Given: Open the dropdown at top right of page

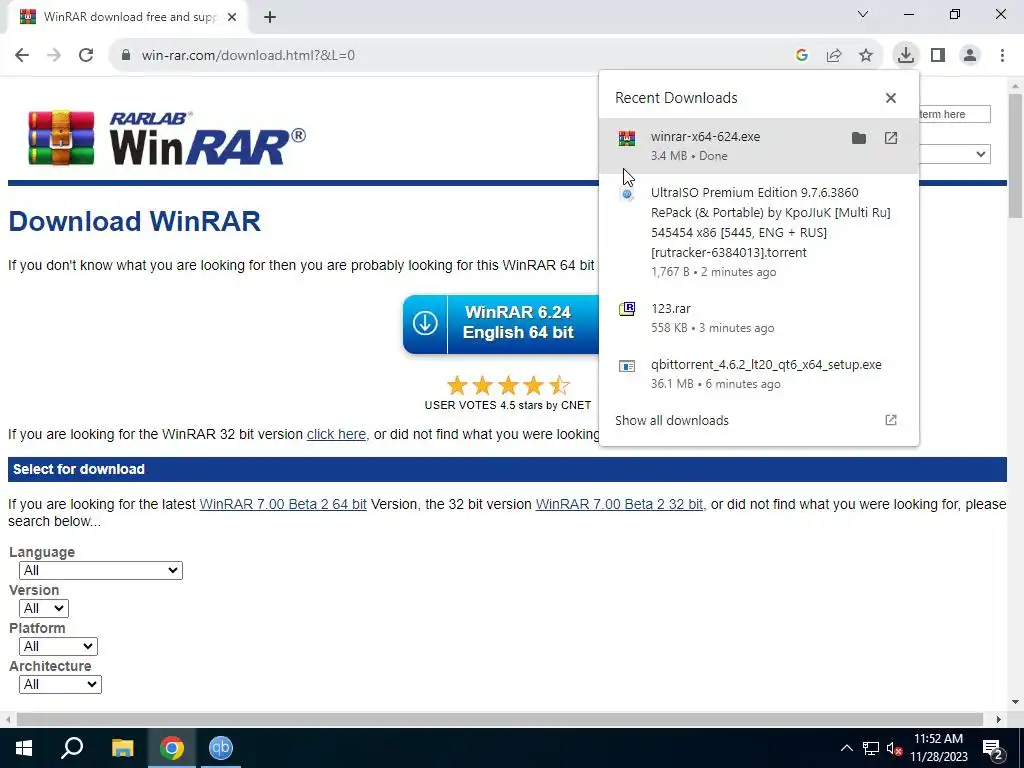Looking at the screenshot, I should coord(954,154).
